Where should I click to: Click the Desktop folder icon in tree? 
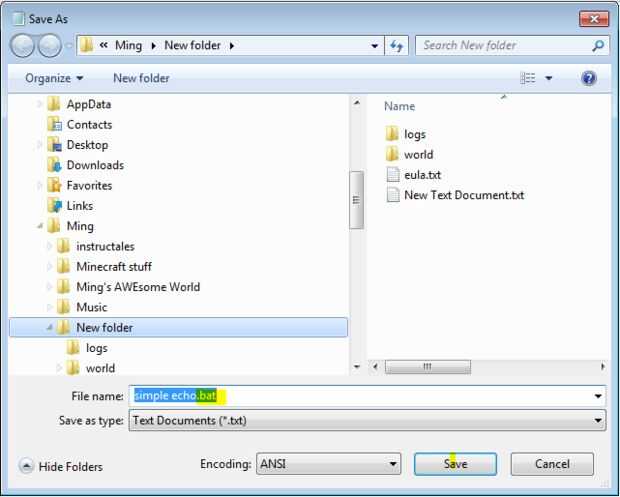[54, 145]
